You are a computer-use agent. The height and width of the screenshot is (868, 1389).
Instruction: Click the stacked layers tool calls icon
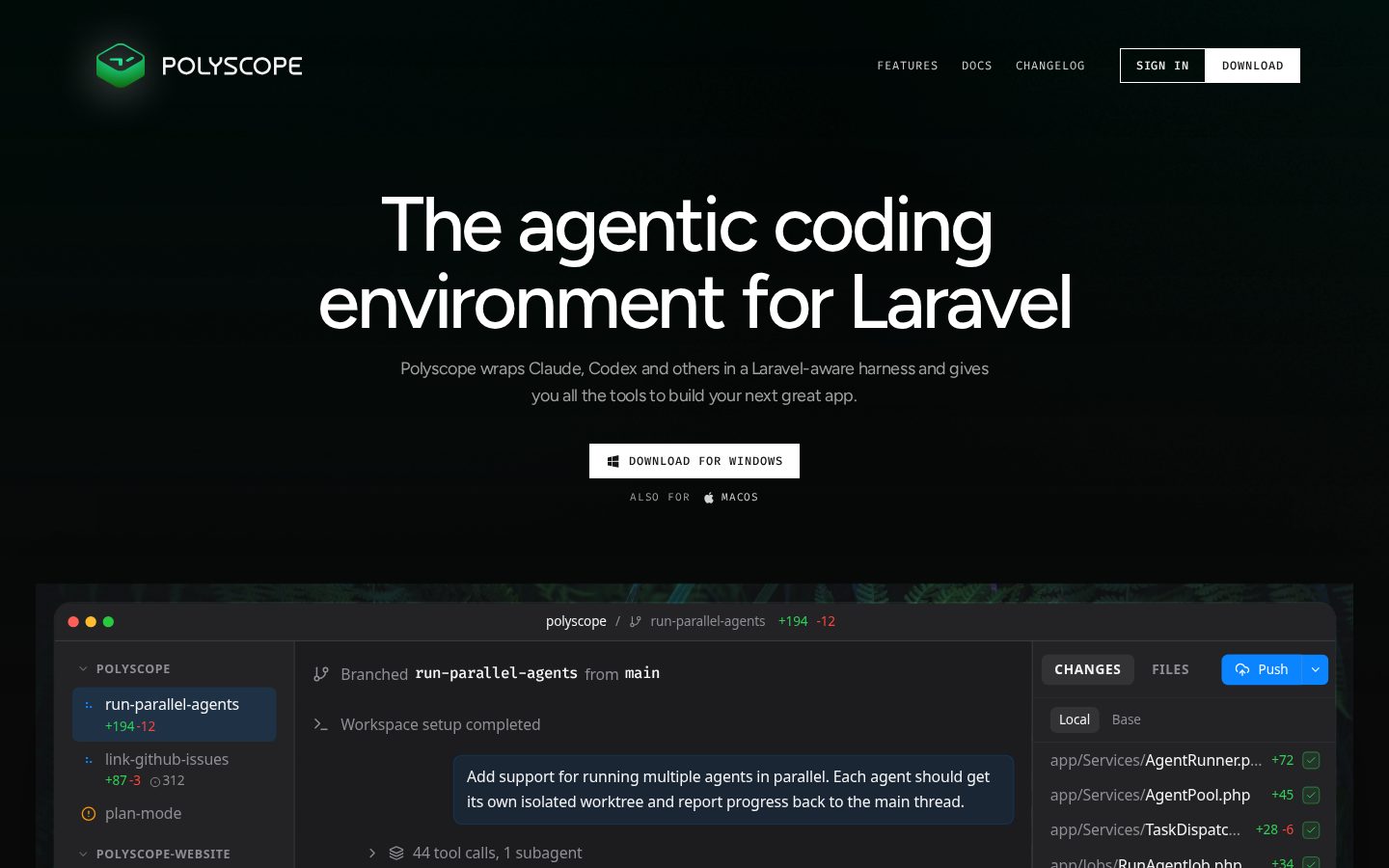396,853
